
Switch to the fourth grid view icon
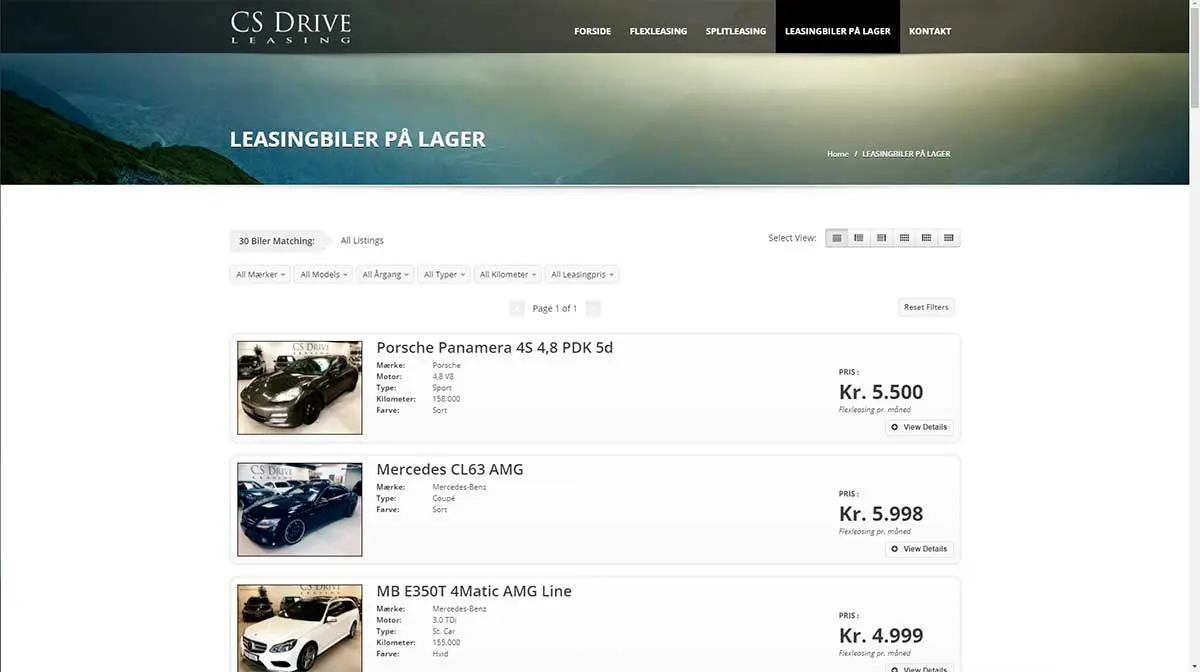click(x=904, y=239)
